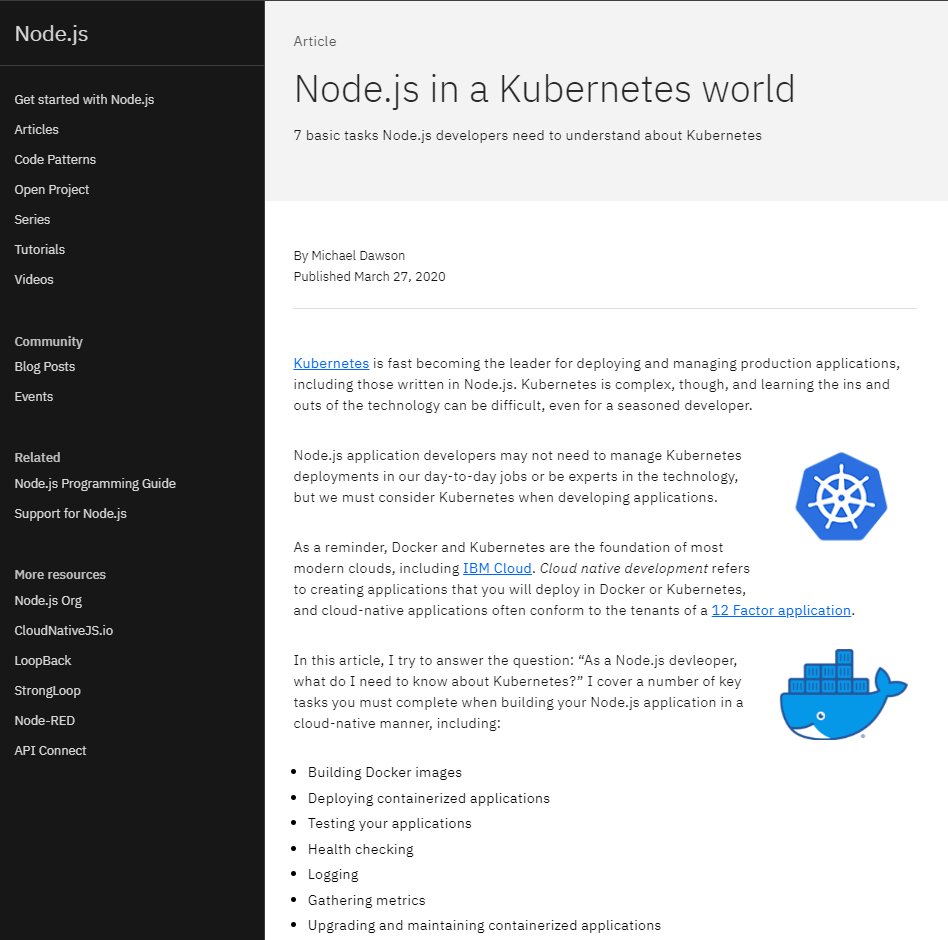
Task: Click Building Docker images bullet
Action: pyautogui.click(x=385, y=773)
